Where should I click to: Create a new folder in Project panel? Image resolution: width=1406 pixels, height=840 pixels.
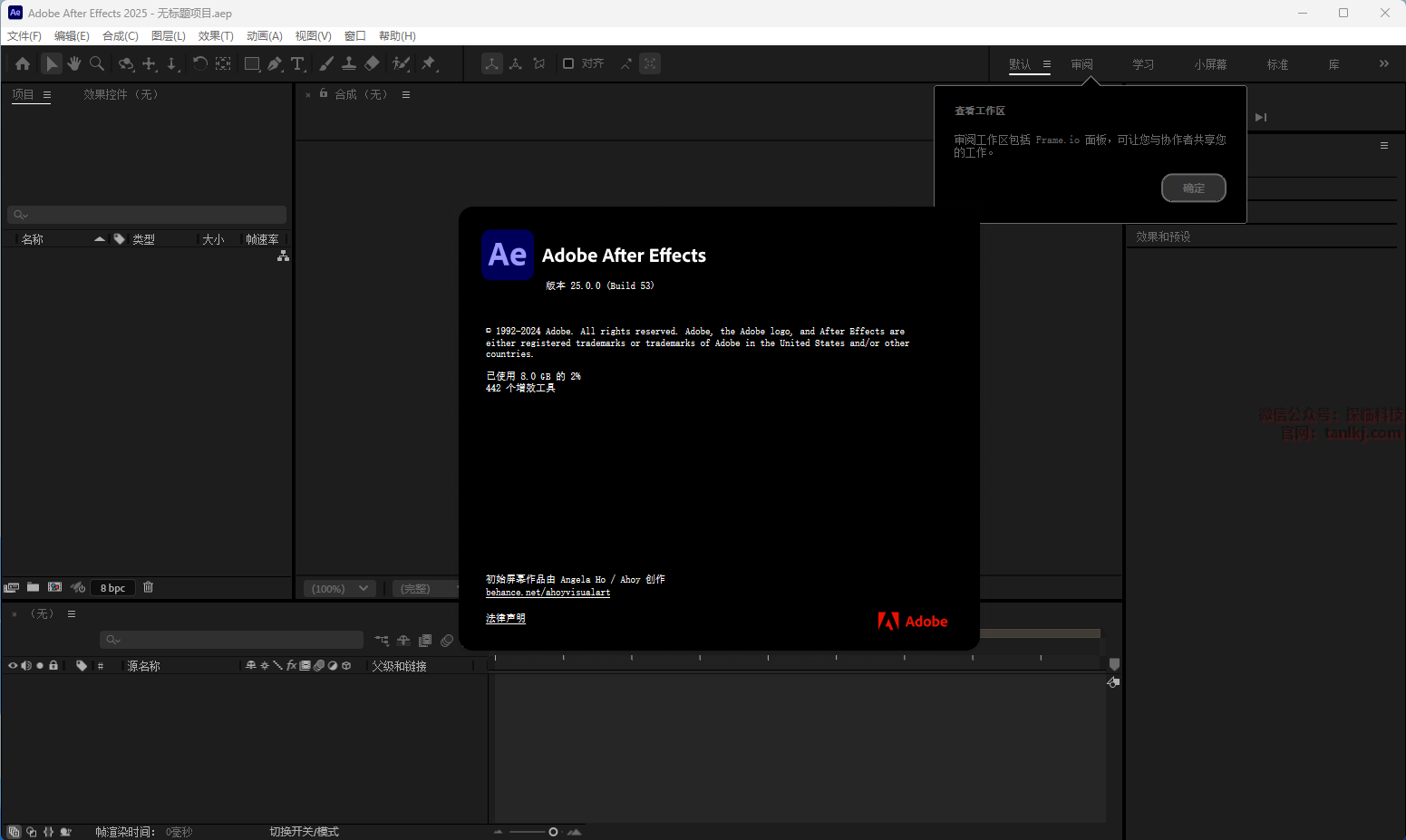[34, 588]
